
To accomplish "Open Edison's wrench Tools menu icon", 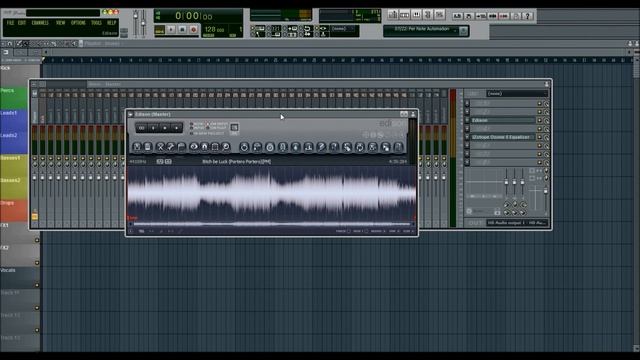I will (x=171, y=147).
